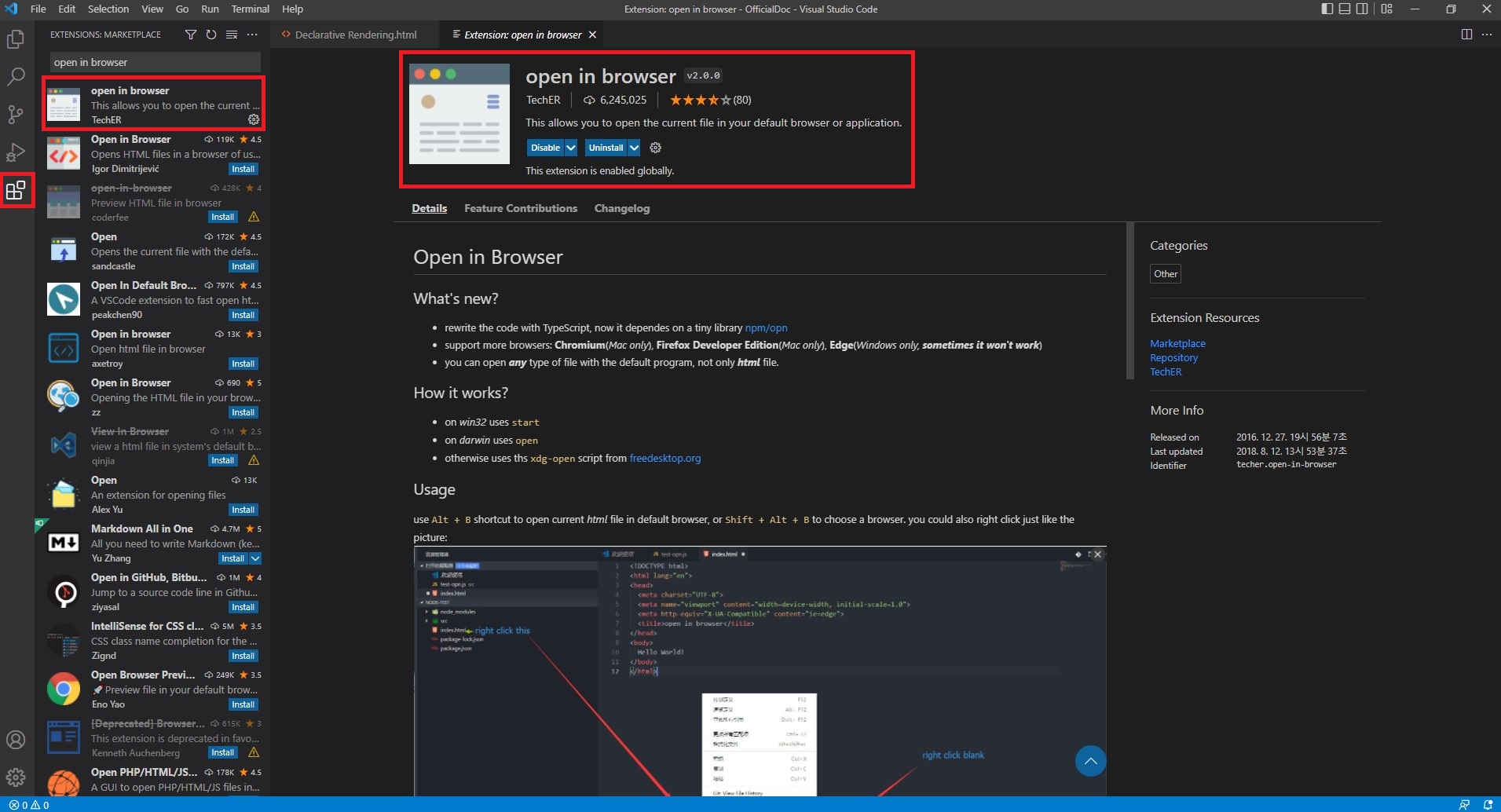Toggle primary side bar layout icon

point(1327,9)
